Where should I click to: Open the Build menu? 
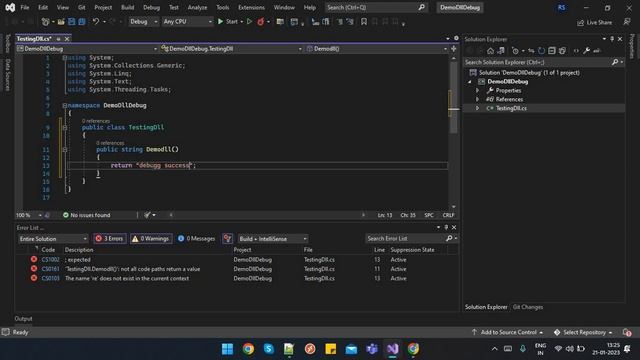[127, 7]
